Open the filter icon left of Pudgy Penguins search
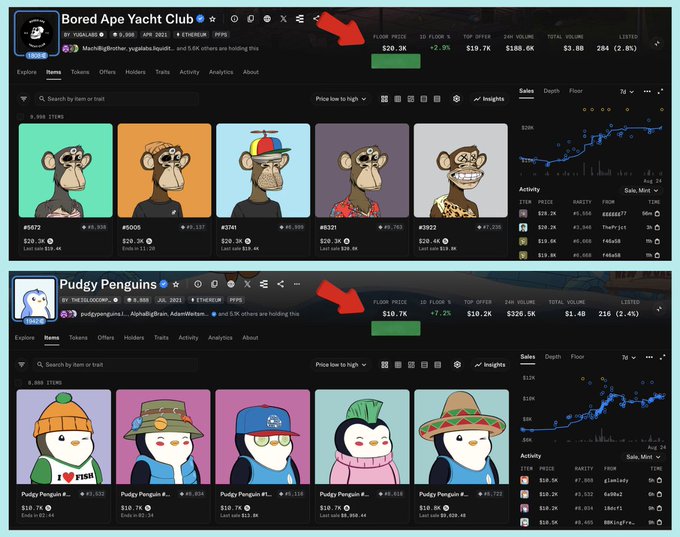680x537 pixels. coord(22,365)
